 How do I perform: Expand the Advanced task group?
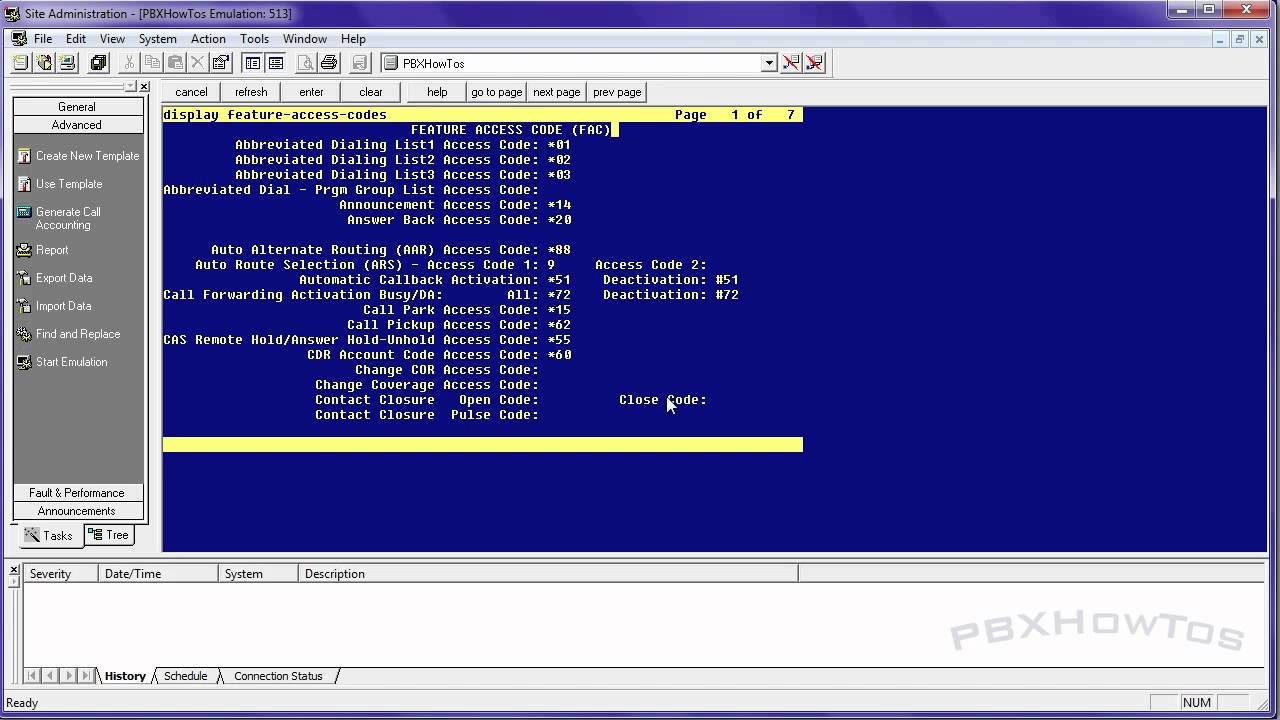coord(77,125)
